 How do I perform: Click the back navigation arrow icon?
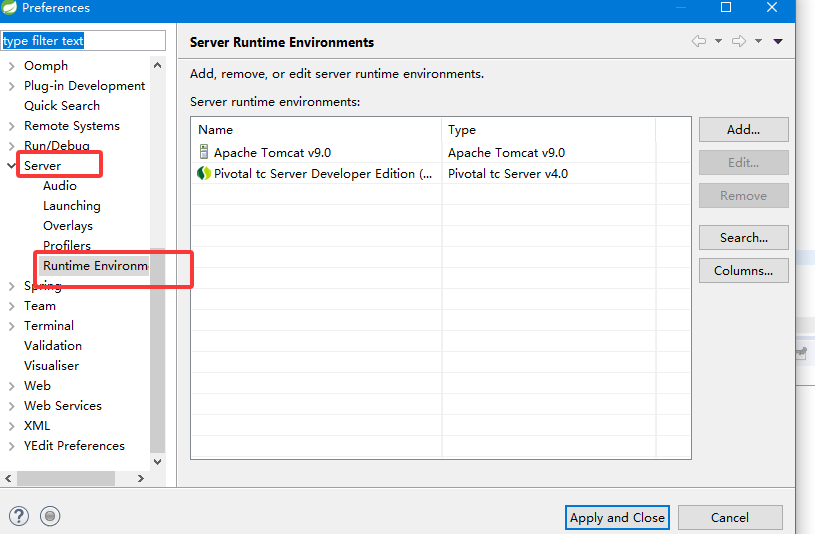(x=699, y=41)
